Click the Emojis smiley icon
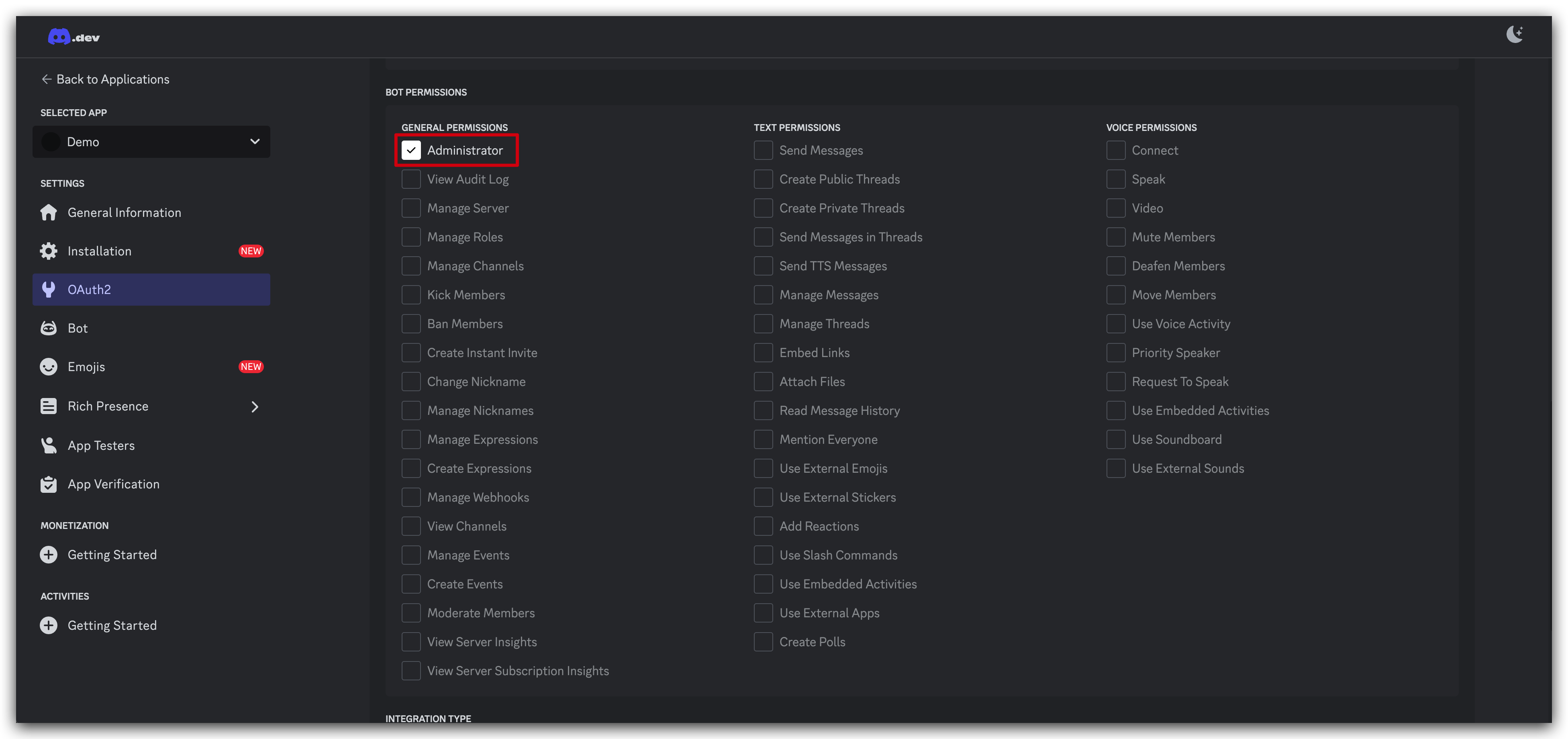1568x739 pixels. 49,366
